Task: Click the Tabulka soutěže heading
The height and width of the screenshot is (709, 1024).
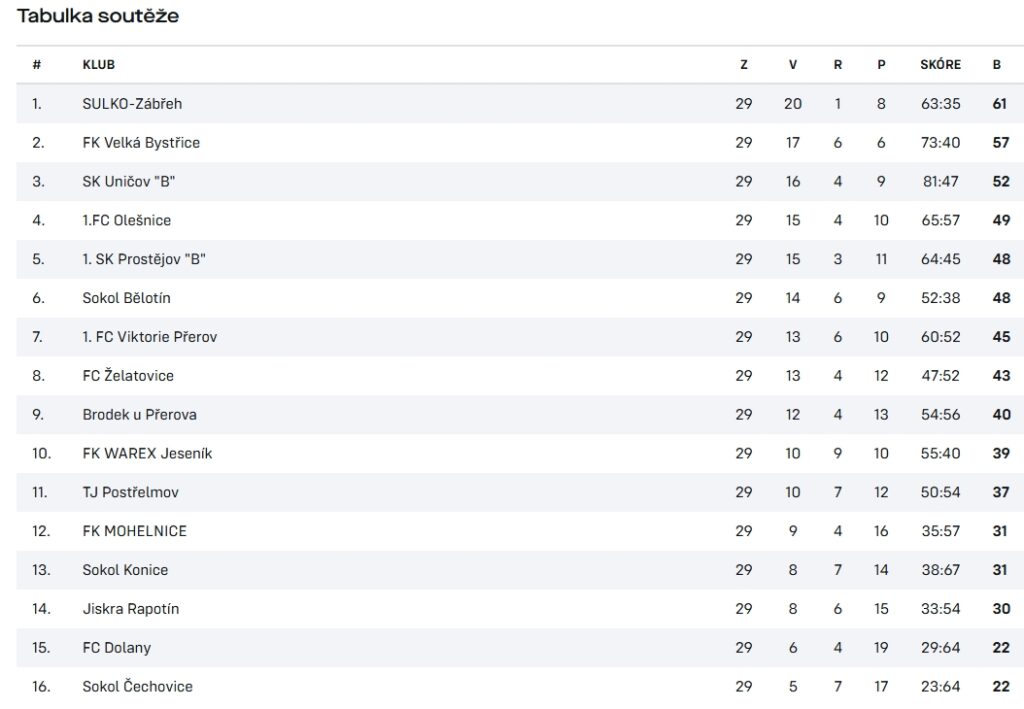Action: pos(97,16)
